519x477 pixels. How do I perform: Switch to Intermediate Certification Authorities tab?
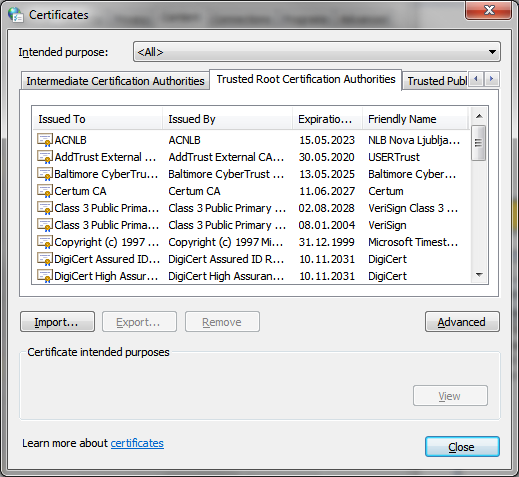coord(115,81)
